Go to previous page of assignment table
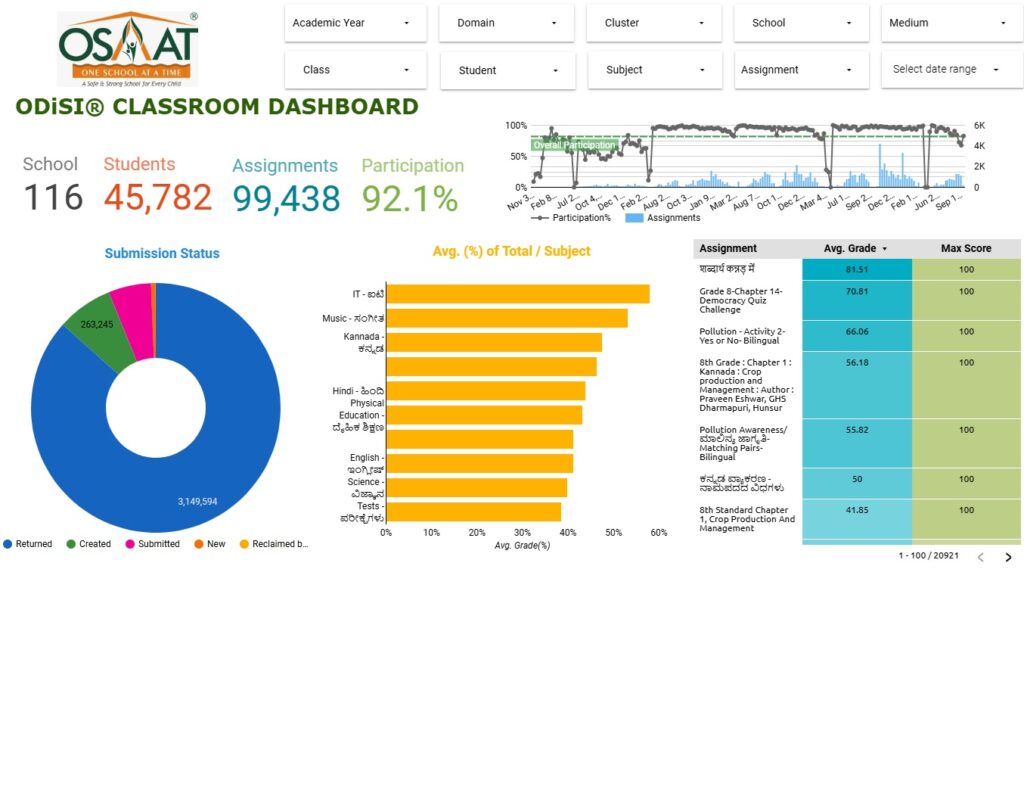The height and width of the screenshot is (790, 1024). click(980, 557)
